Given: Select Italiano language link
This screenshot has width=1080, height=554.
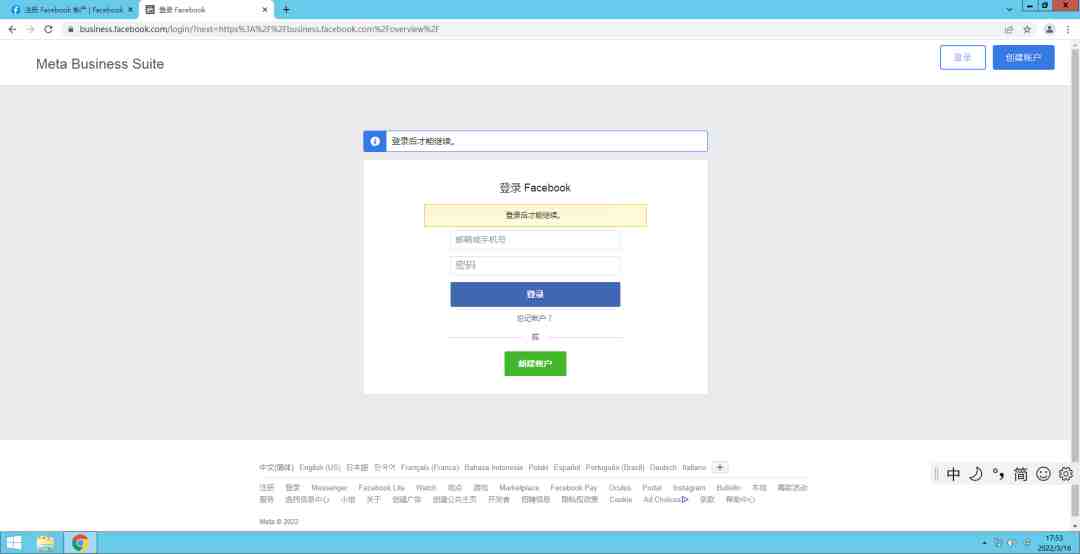Looking at the screenshot, I should [694, 467].
